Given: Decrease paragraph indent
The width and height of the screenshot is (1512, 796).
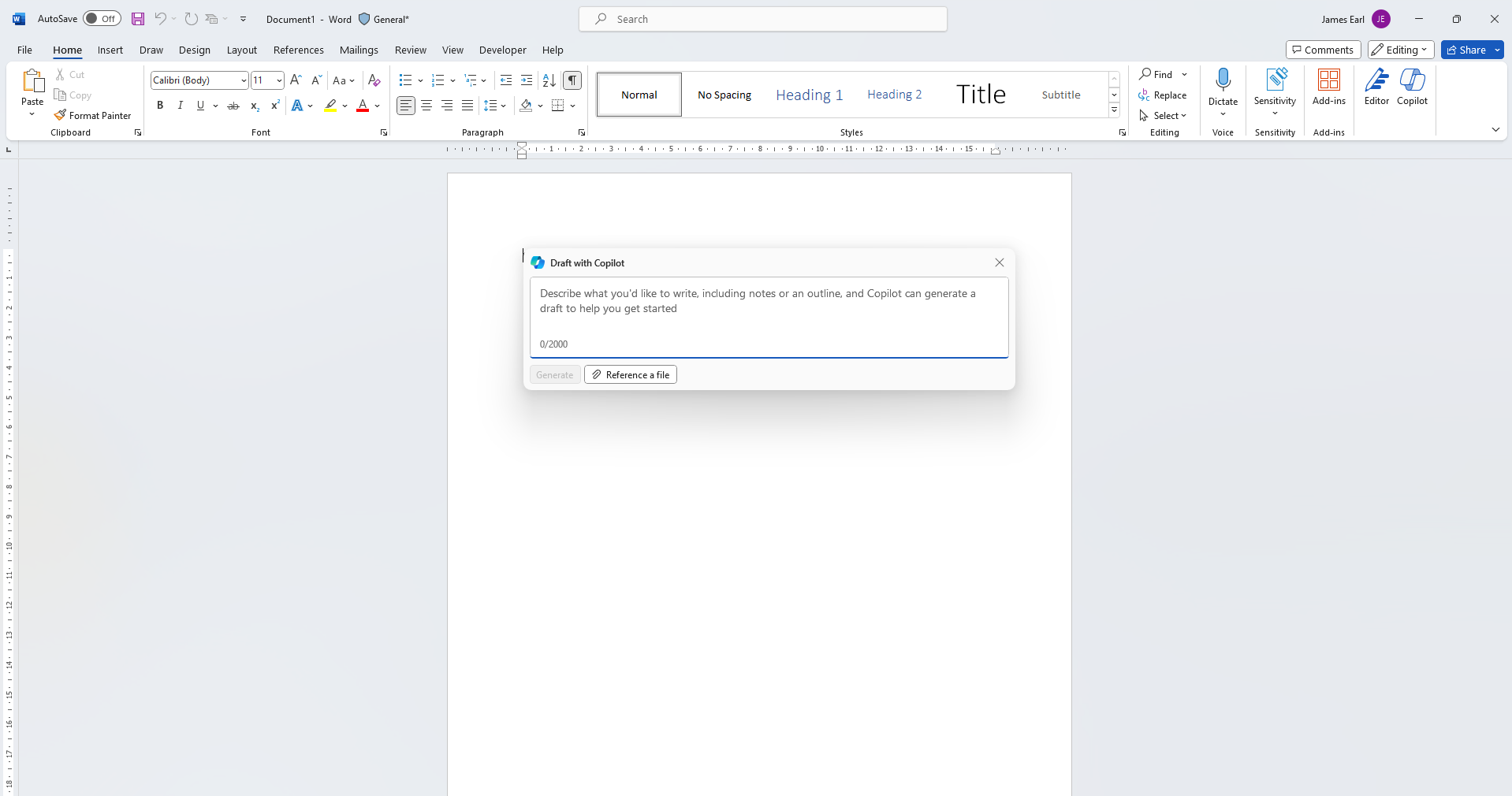Looking at the screenshot, I should 506,80.
